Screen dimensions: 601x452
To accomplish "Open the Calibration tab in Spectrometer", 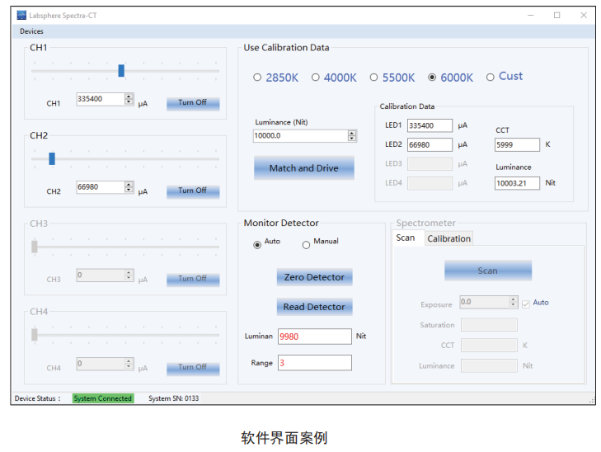I will tap(448, 238).
